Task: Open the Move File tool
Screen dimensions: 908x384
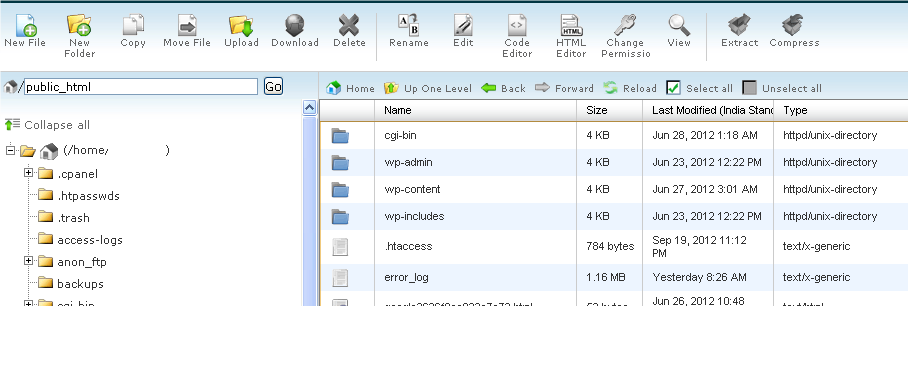Action: (x=187, y=25)
